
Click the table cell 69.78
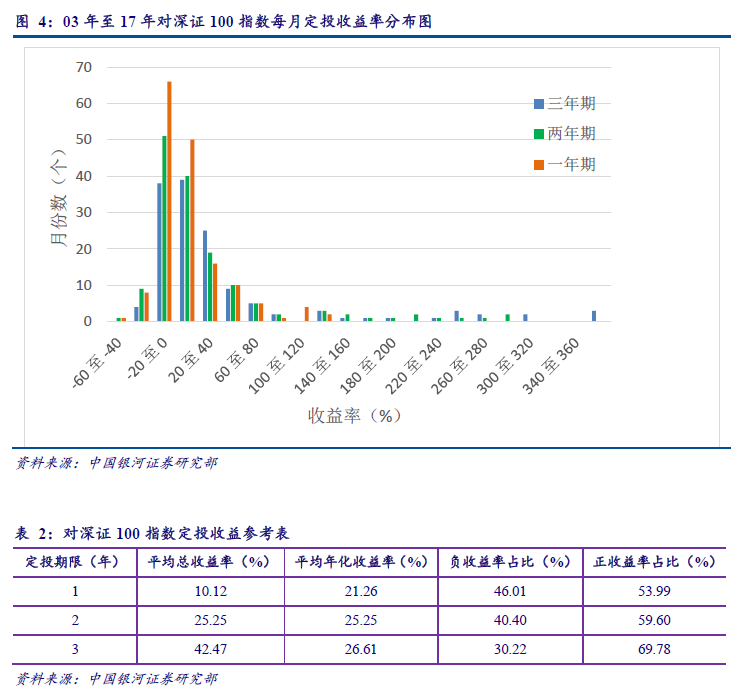(x=654, y=650)
